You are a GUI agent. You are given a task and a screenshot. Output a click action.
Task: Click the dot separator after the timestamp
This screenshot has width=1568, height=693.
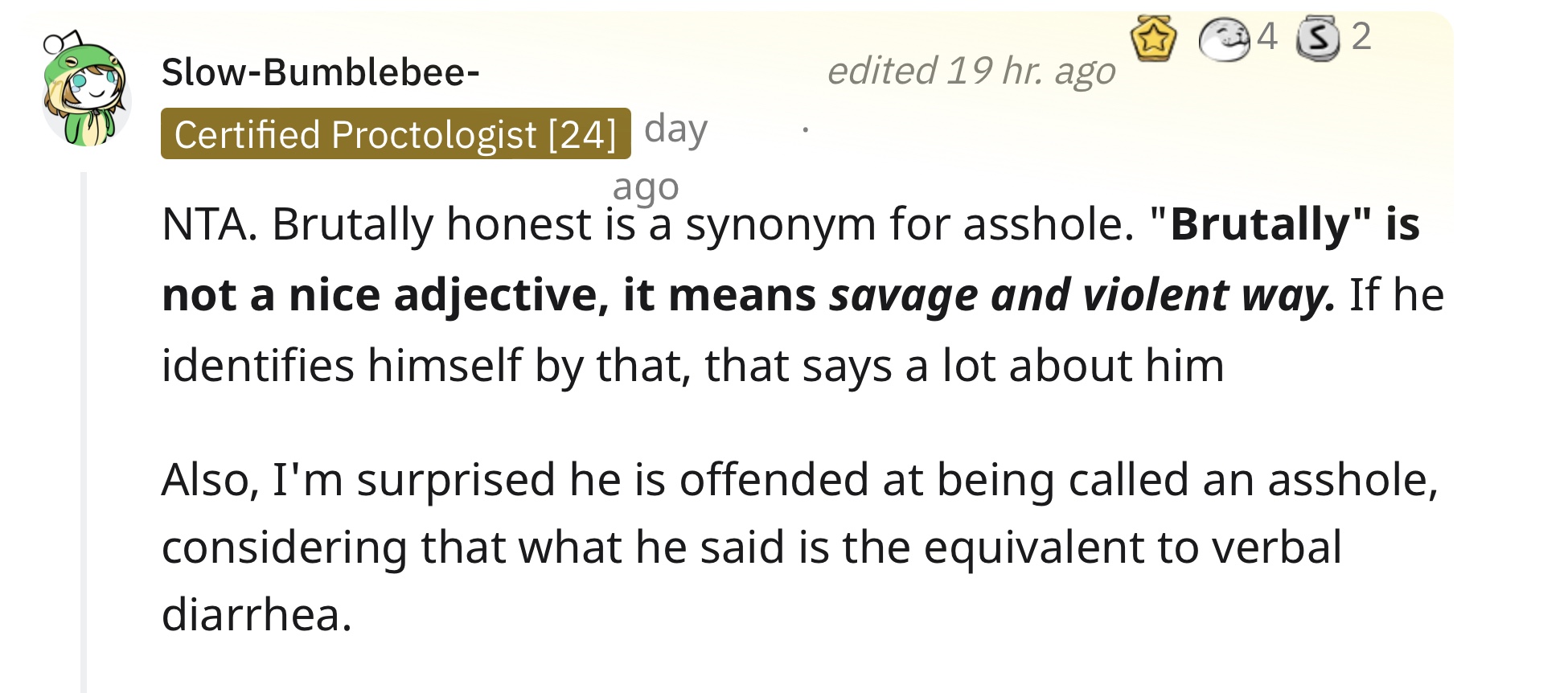805,129
